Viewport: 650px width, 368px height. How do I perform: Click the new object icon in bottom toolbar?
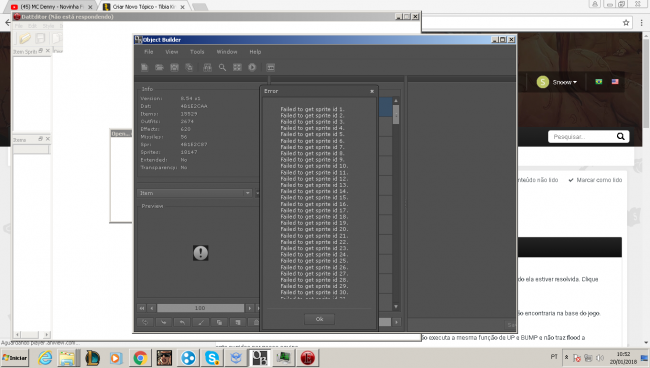coord(238,322)
